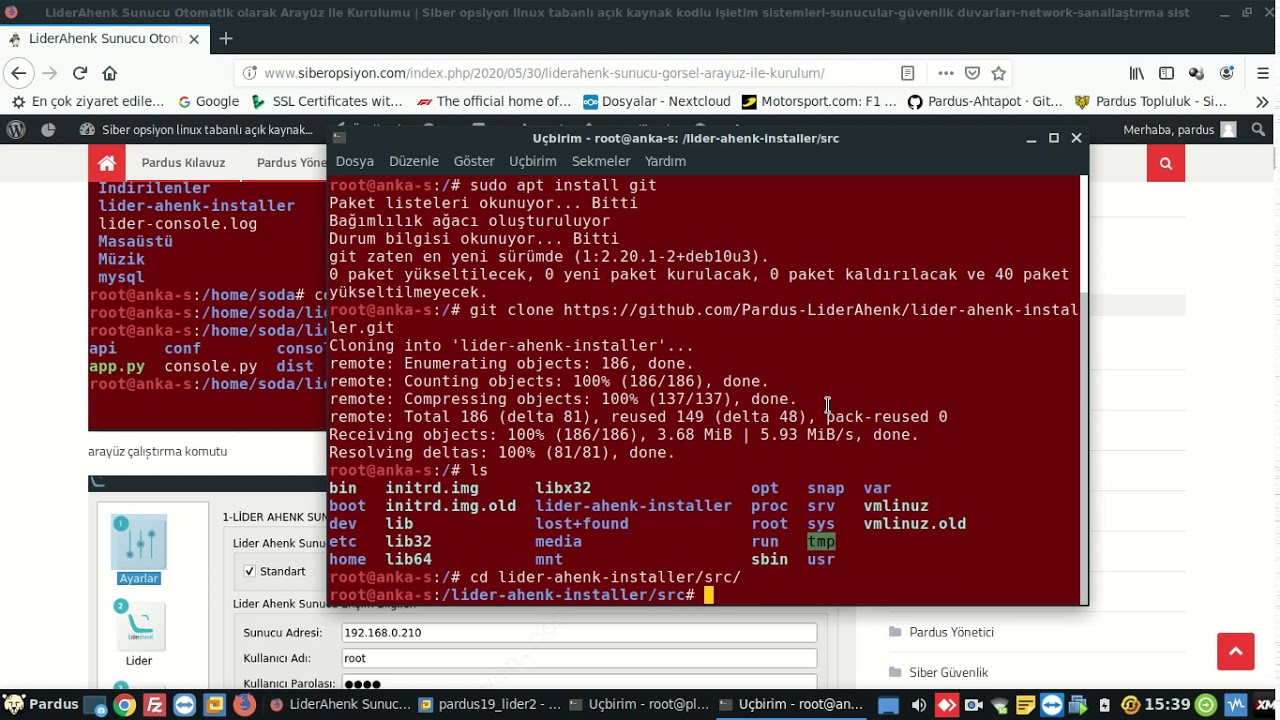The image size is (1280, 720).
Task: Go back with the browser back arrow
Action: tap(19, 73)
